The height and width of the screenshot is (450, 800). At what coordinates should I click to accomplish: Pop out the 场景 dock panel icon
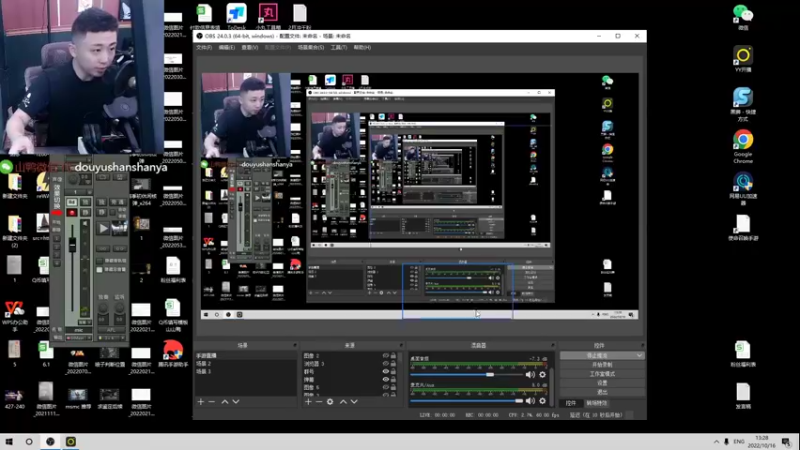point(294,345)
